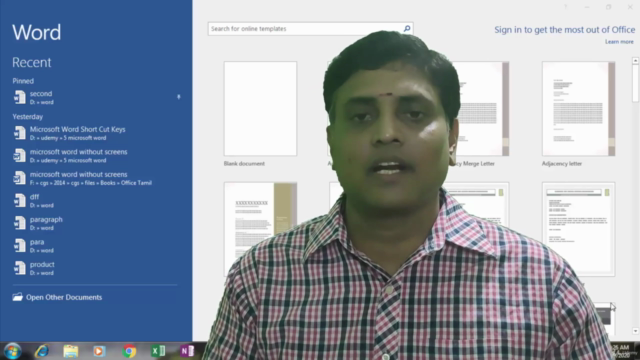The height and width of the screenshot is (360, 640).
Task: Open the media player taskbar icon
Action: click(99, 351)
